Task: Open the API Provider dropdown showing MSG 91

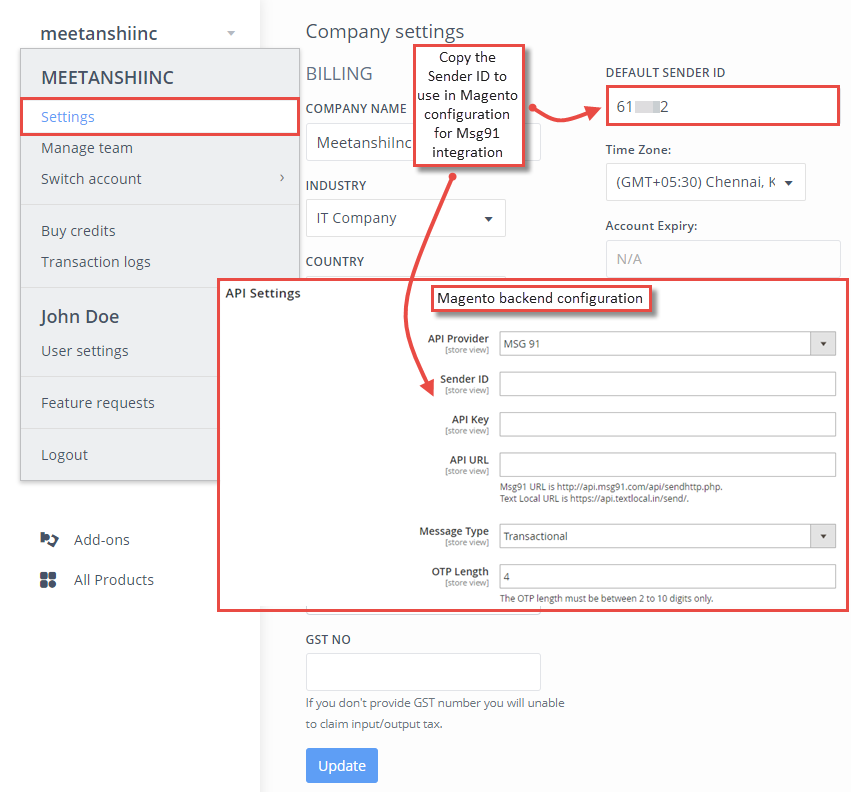Action: point(667,344)
